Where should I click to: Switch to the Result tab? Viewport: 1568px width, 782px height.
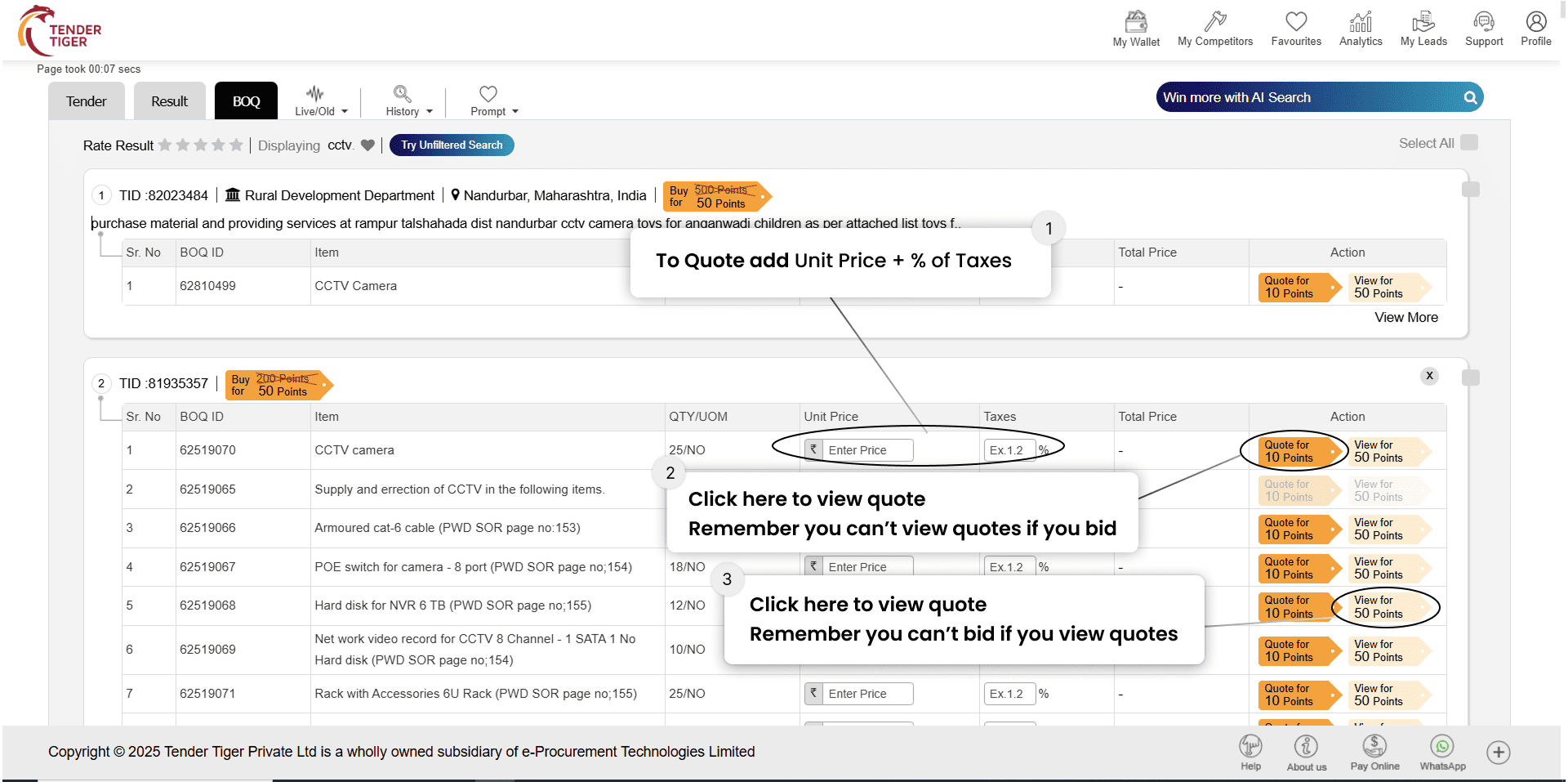point(169,101)
